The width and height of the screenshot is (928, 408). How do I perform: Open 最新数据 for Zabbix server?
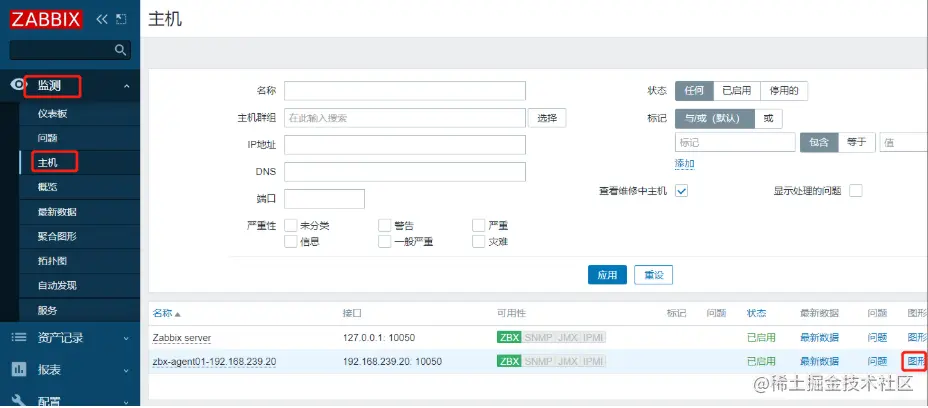(819, 338)
